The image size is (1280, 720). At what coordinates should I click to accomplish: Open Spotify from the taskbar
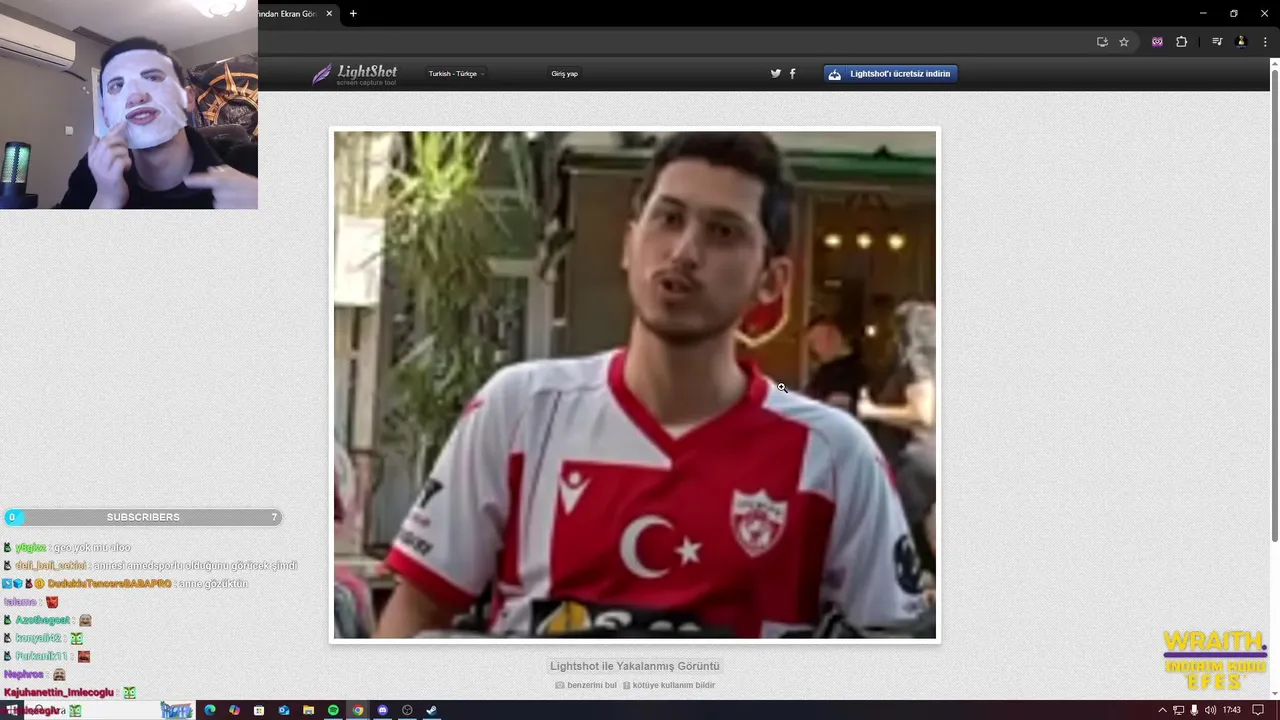click(333, 710)
